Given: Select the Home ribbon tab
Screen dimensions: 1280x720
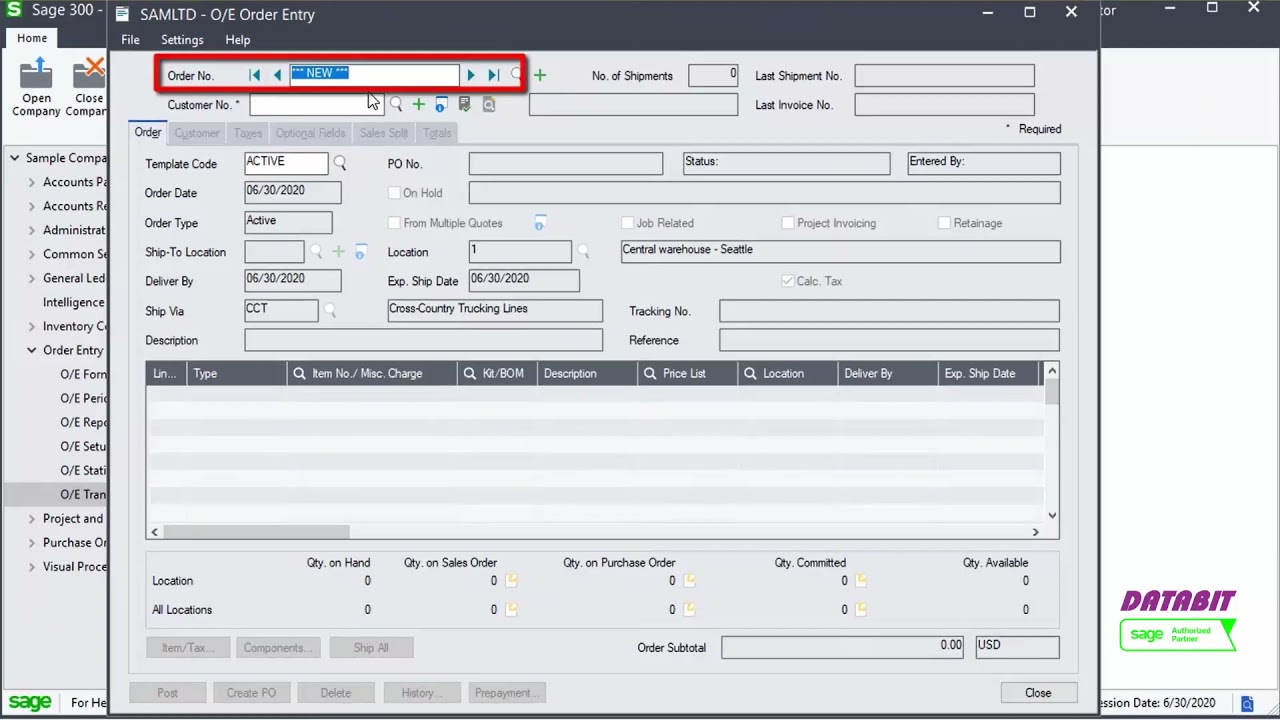Looking at the screenshot, I should click(31, 38).
